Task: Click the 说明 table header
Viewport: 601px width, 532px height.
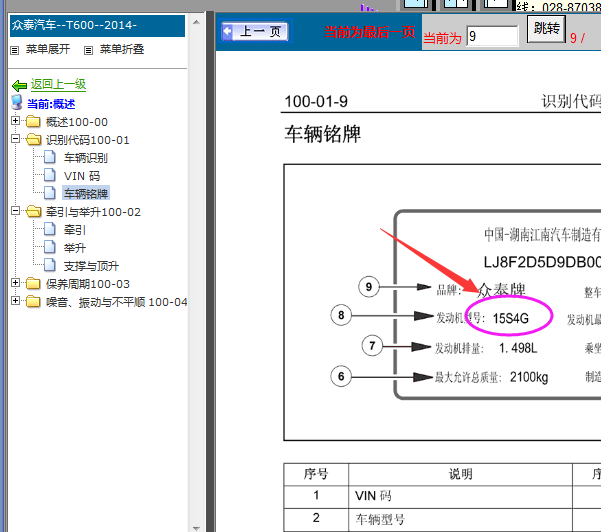Action: point(460,475)
